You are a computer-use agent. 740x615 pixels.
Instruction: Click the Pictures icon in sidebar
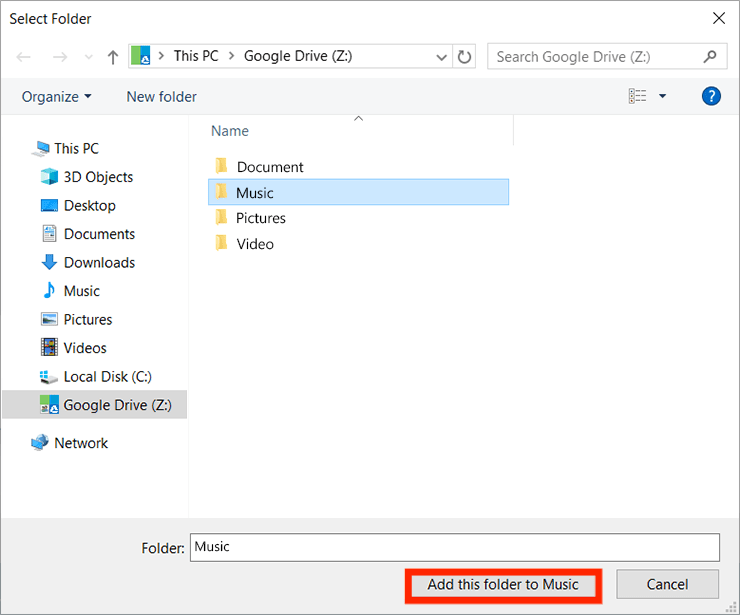click(x=49, y=320)
